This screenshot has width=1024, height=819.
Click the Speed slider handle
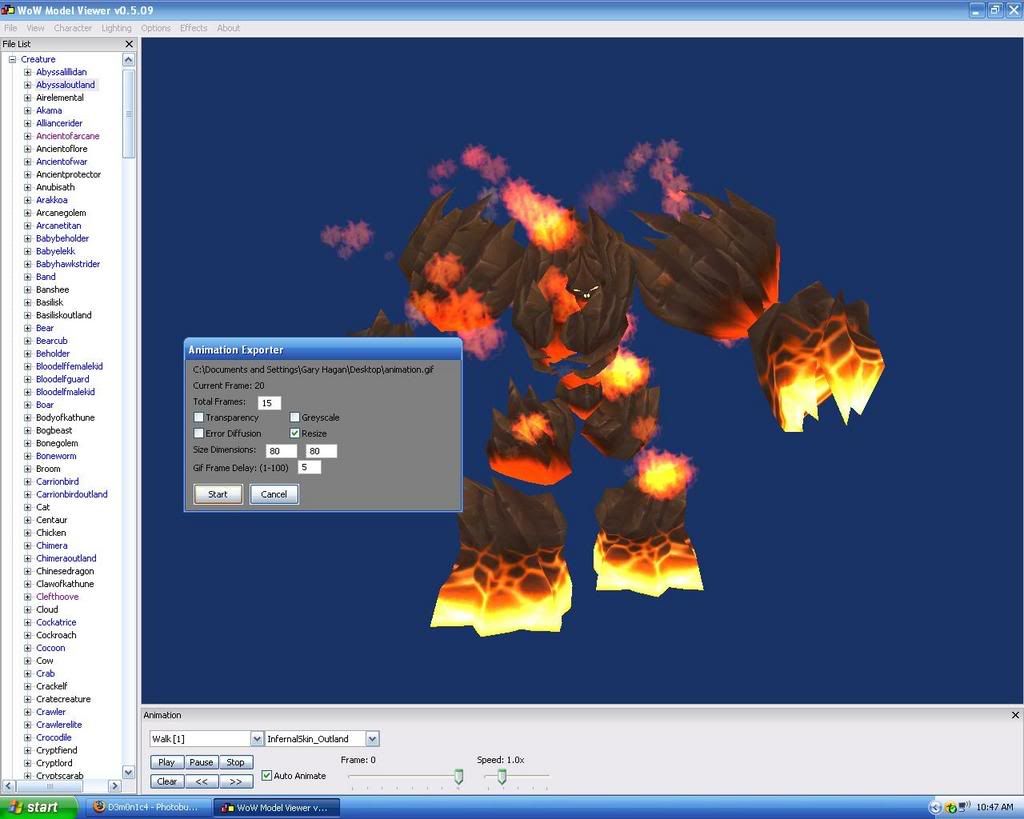[502, 777]
